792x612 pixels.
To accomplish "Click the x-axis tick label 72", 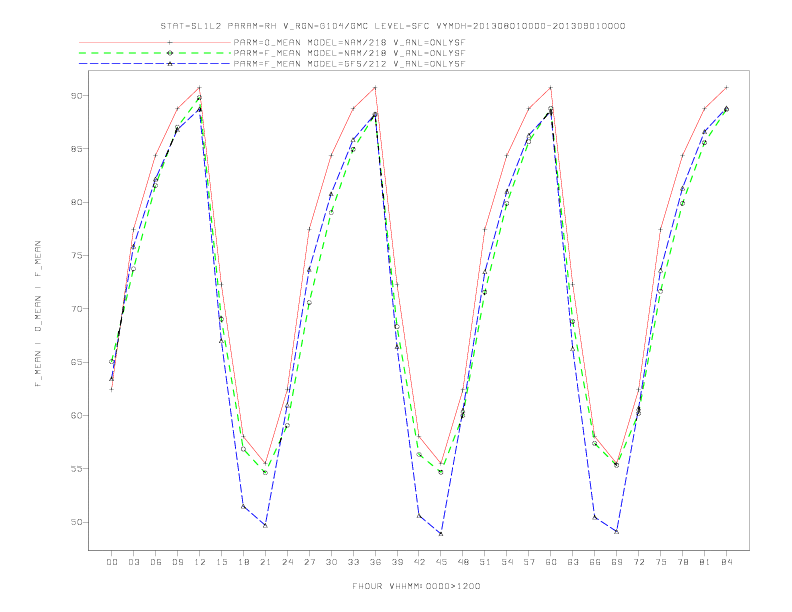I will pyautogui.click(x=639, y=562).
